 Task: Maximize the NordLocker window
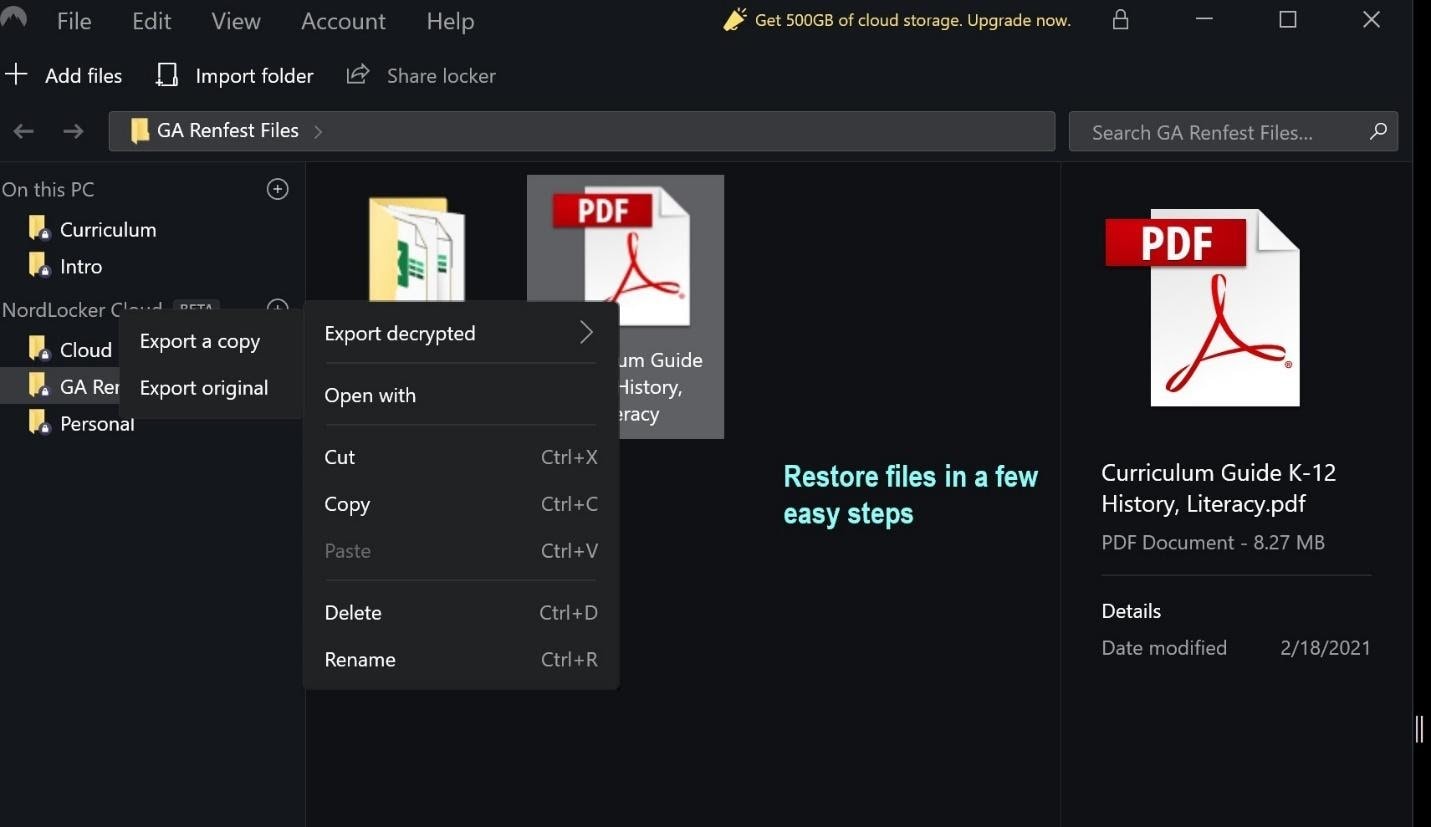1288,20
